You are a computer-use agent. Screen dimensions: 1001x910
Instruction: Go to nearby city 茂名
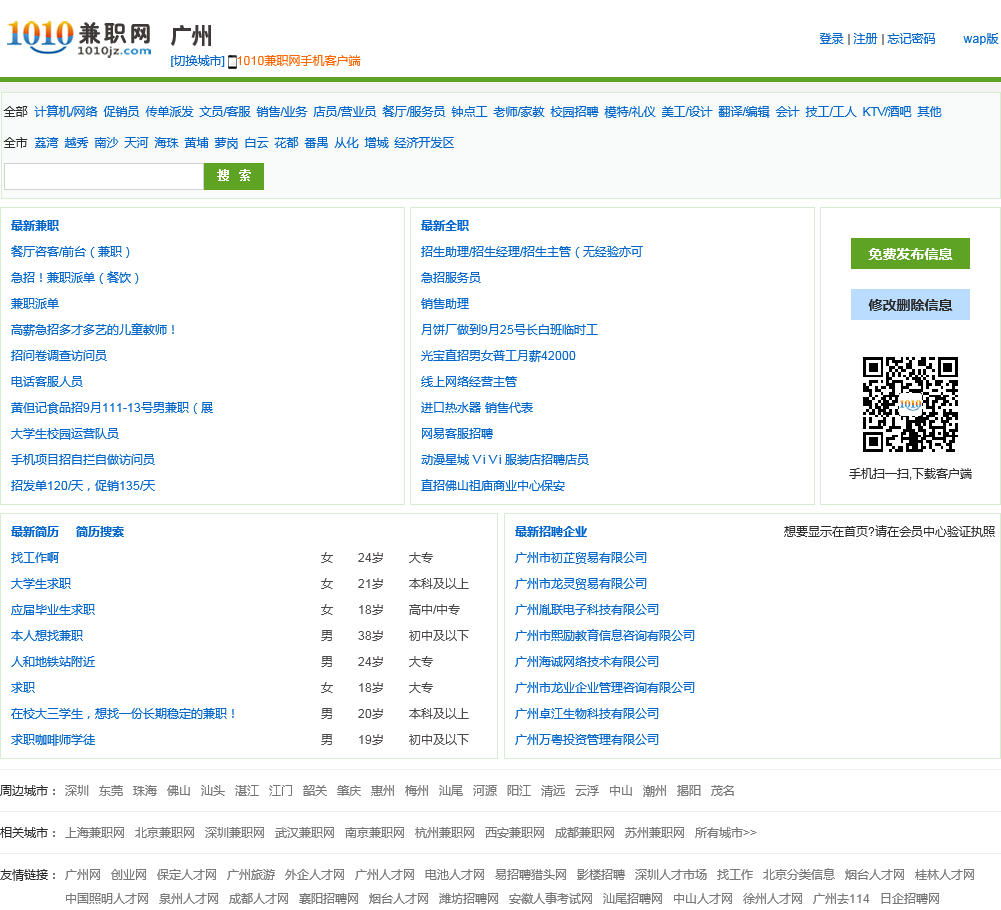click(x=723, y=791)
